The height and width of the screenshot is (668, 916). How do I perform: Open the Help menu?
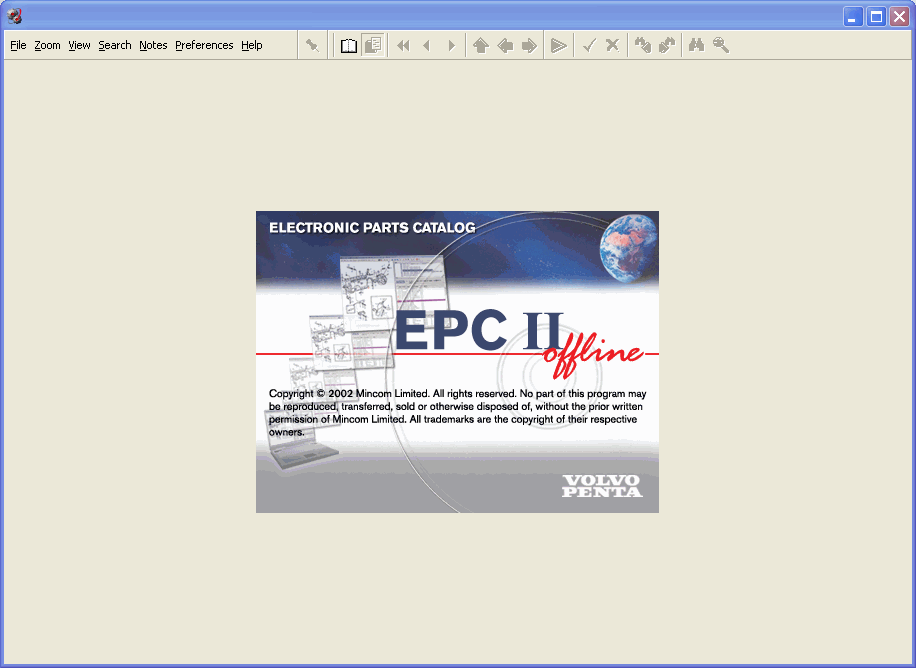click(252, 45)
